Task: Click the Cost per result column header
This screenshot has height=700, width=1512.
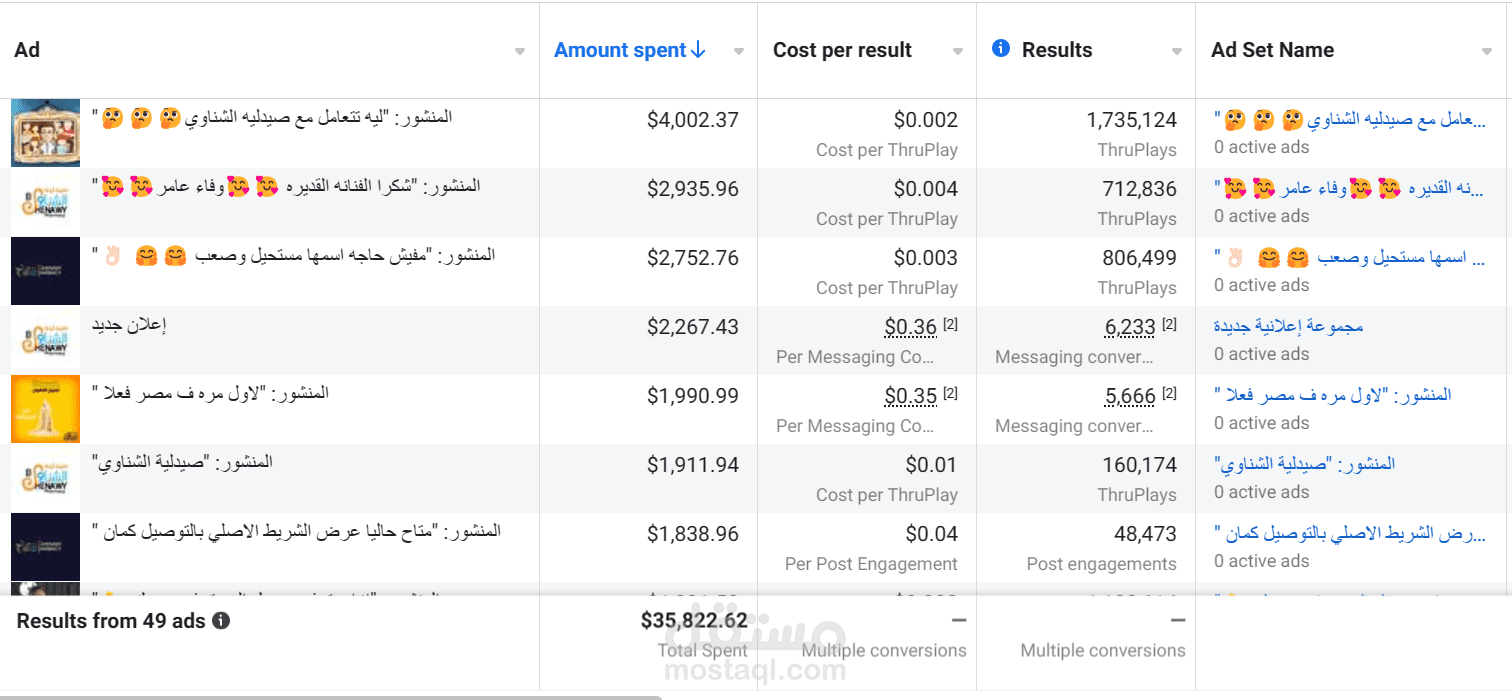Action: tap(842, 50)
